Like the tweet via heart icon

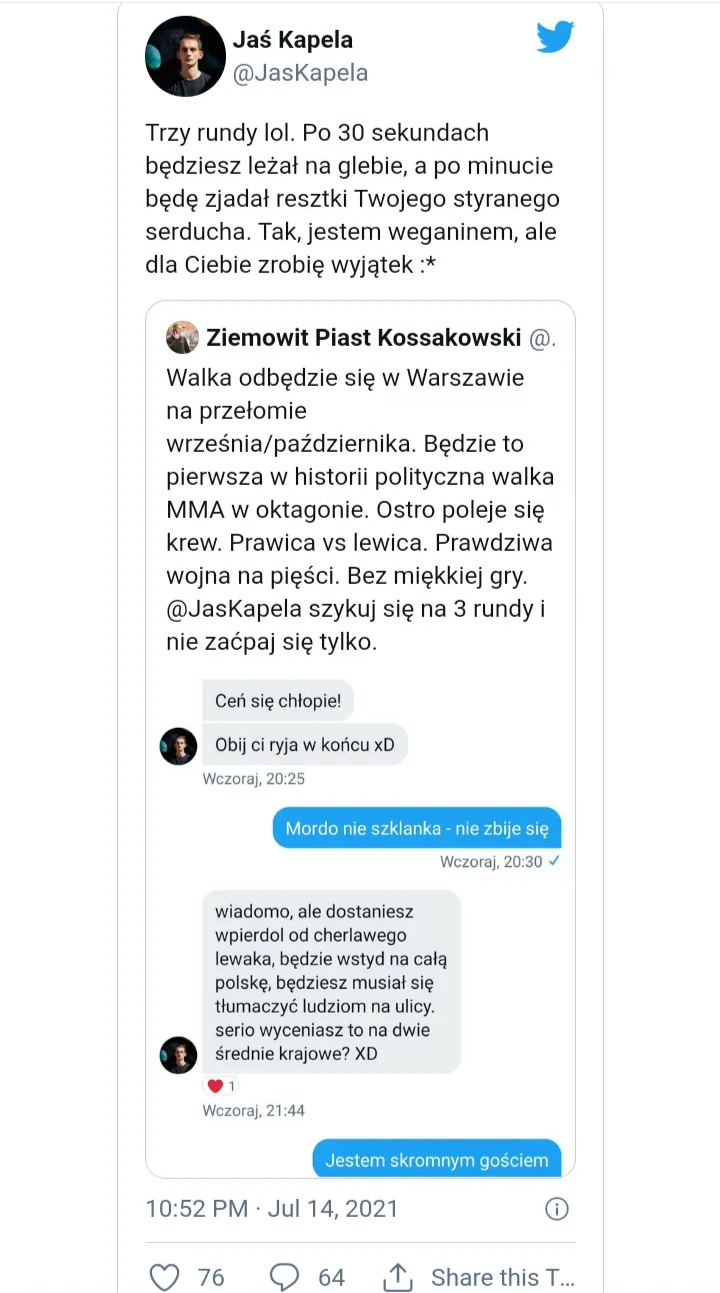click(164, 1277)
